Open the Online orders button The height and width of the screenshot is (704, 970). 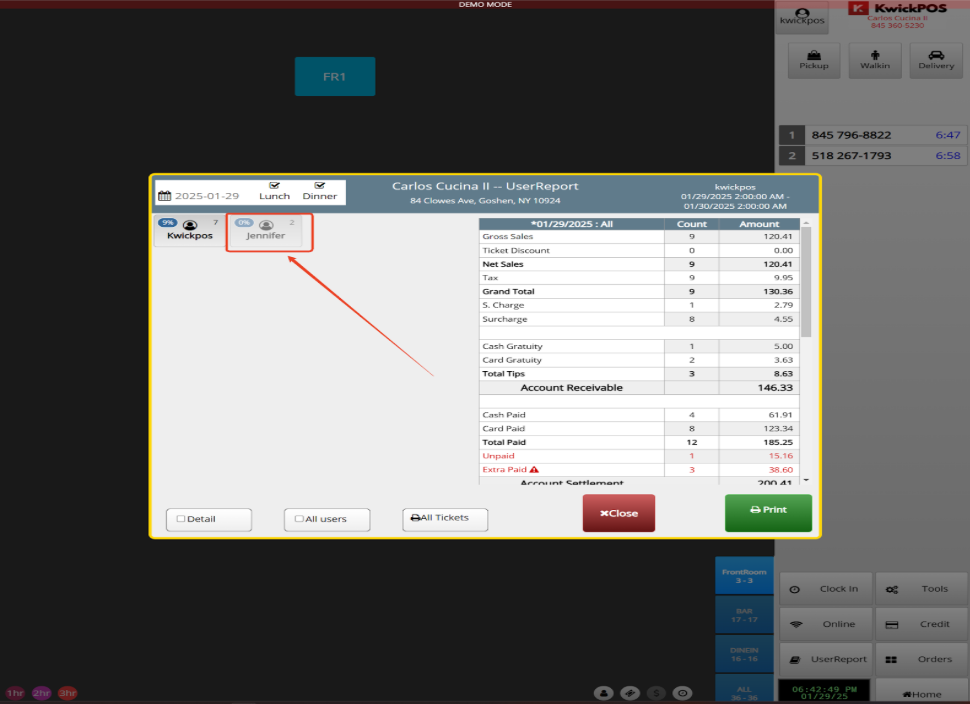pos(826,624)
